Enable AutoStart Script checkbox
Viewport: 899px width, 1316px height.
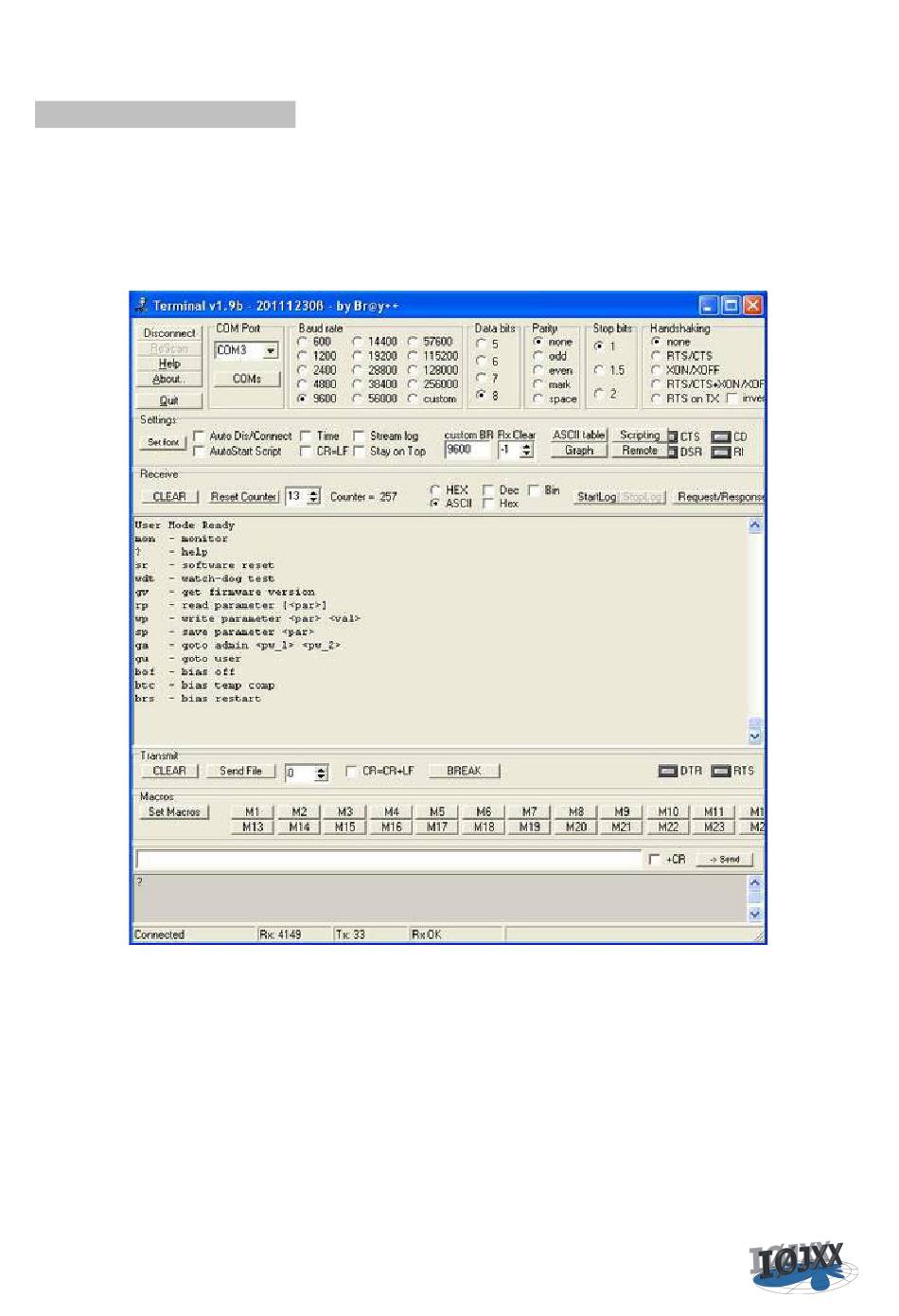pyautogui.click(x=199, y=451)
